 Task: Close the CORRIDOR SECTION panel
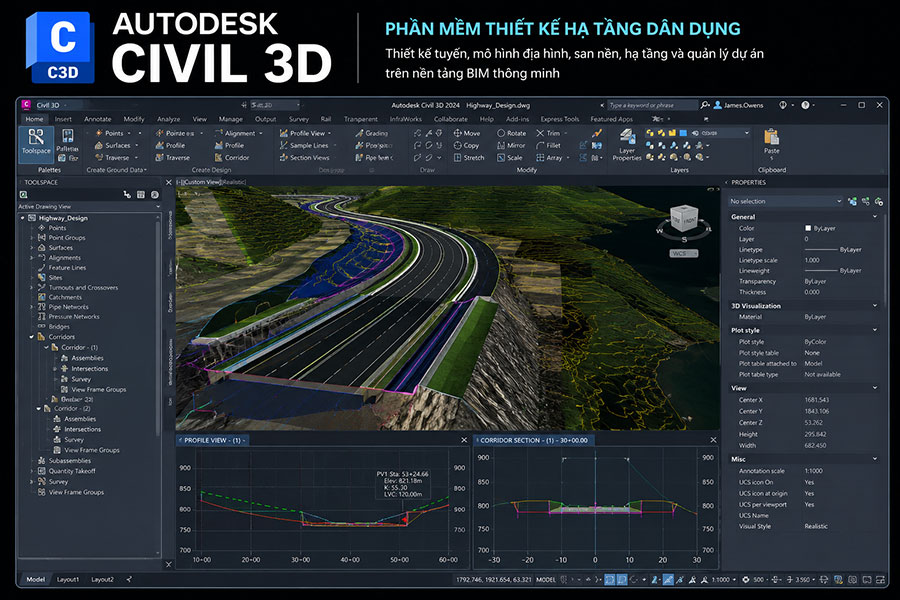[713, 440]
